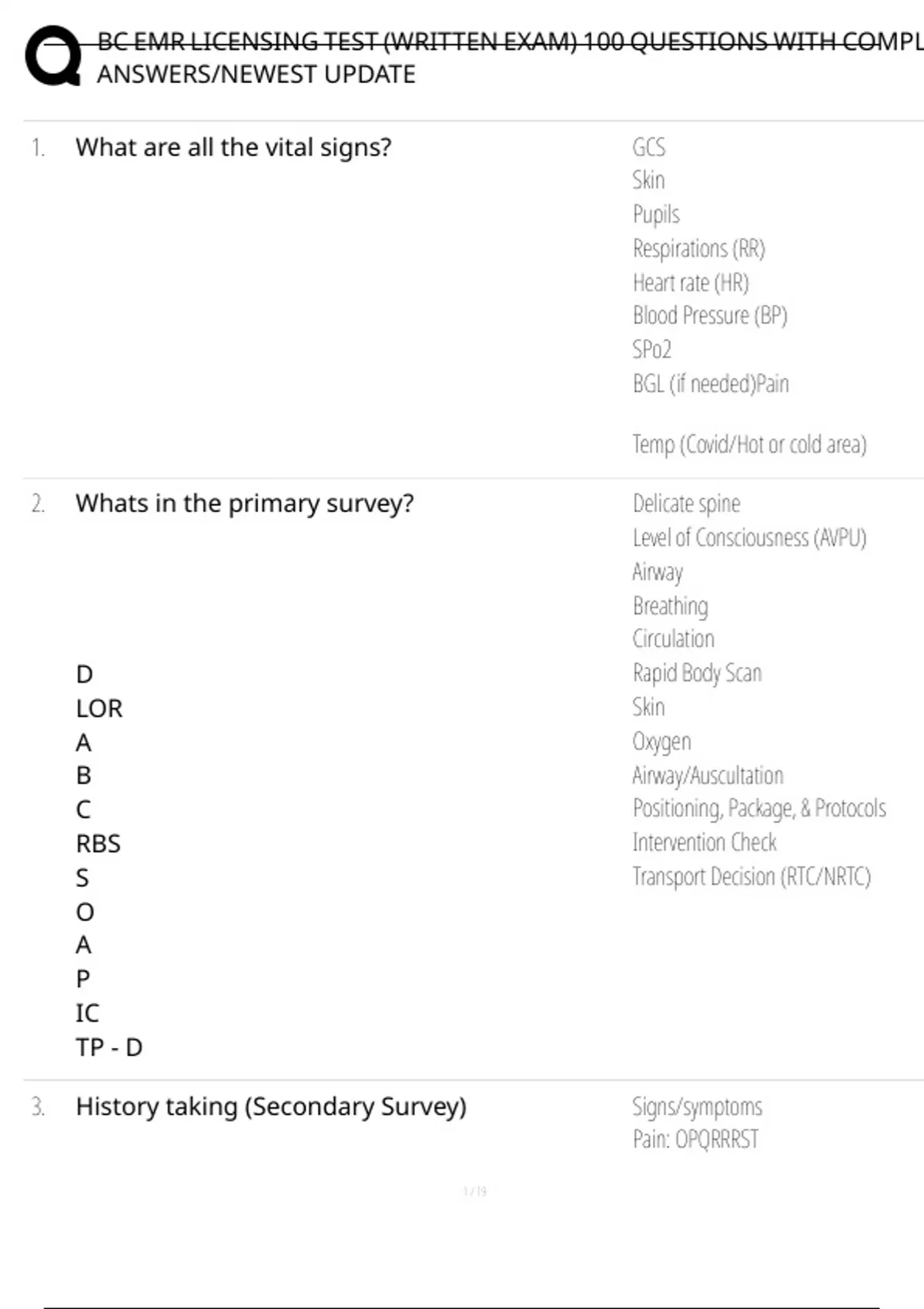Select 'Transport Decision (RTC/NRTC)' answer
Viewport: 924px width, 1309px height.
coord(752,876)
